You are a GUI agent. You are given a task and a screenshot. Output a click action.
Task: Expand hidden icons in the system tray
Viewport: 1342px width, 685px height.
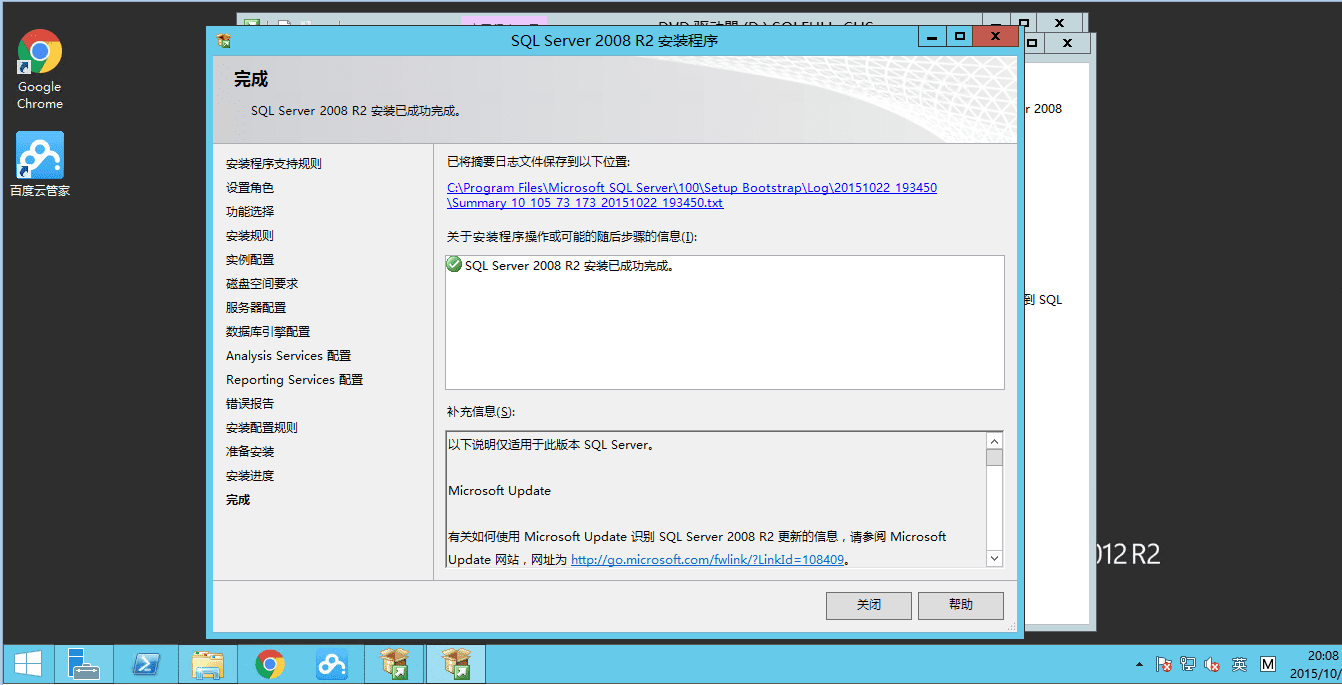1139,663
